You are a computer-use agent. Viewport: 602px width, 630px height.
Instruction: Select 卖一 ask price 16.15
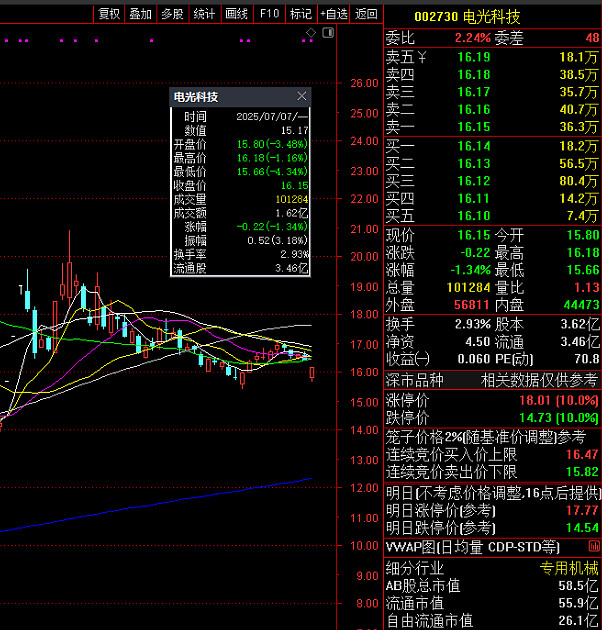474,127
